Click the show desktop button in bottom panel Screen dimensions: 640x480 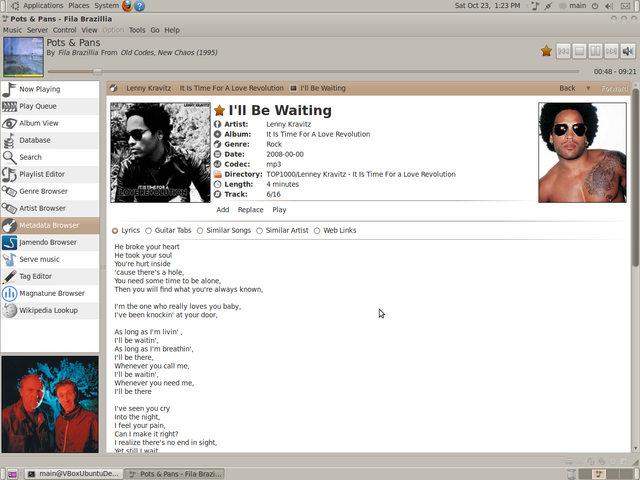click(11, 474)
